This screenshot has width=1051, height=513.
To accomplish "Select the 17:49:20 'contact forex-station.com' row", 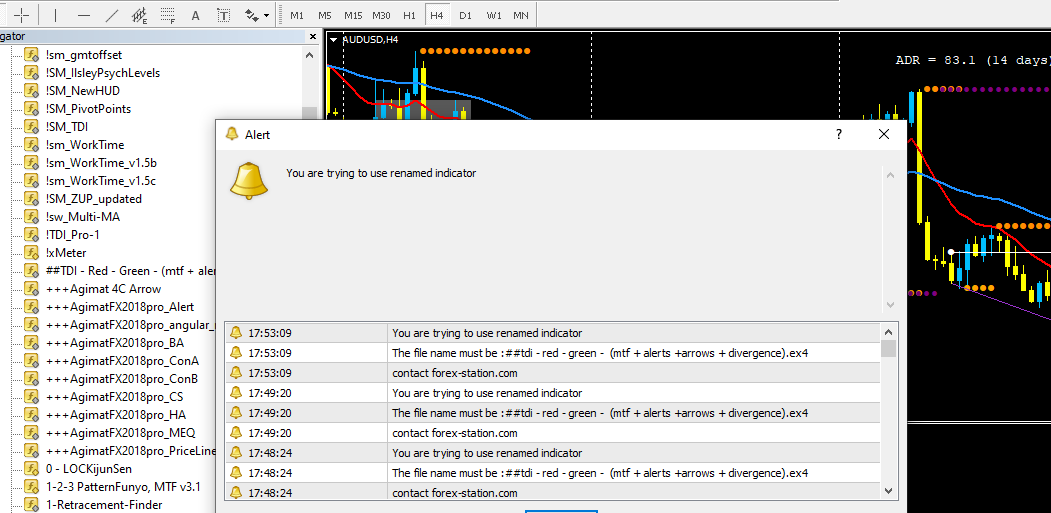I will coord(553,433).
